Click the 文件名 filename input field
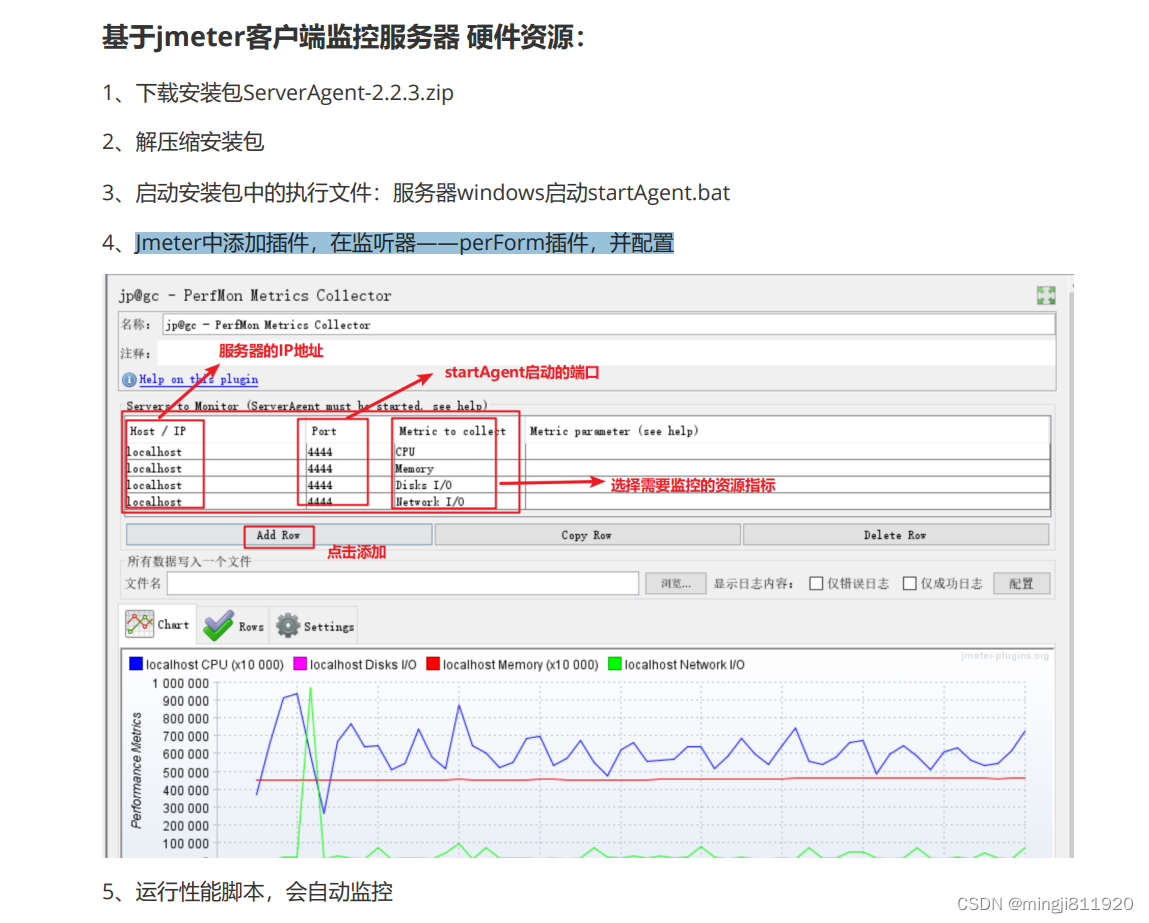Viewport: 1149px width, 923px height. 403,584
